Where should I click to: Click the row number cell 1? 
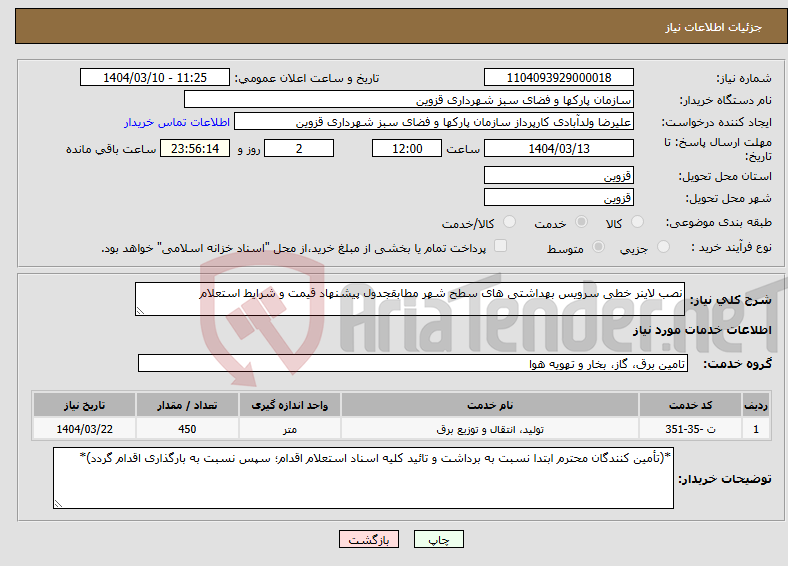pos(756,429)
